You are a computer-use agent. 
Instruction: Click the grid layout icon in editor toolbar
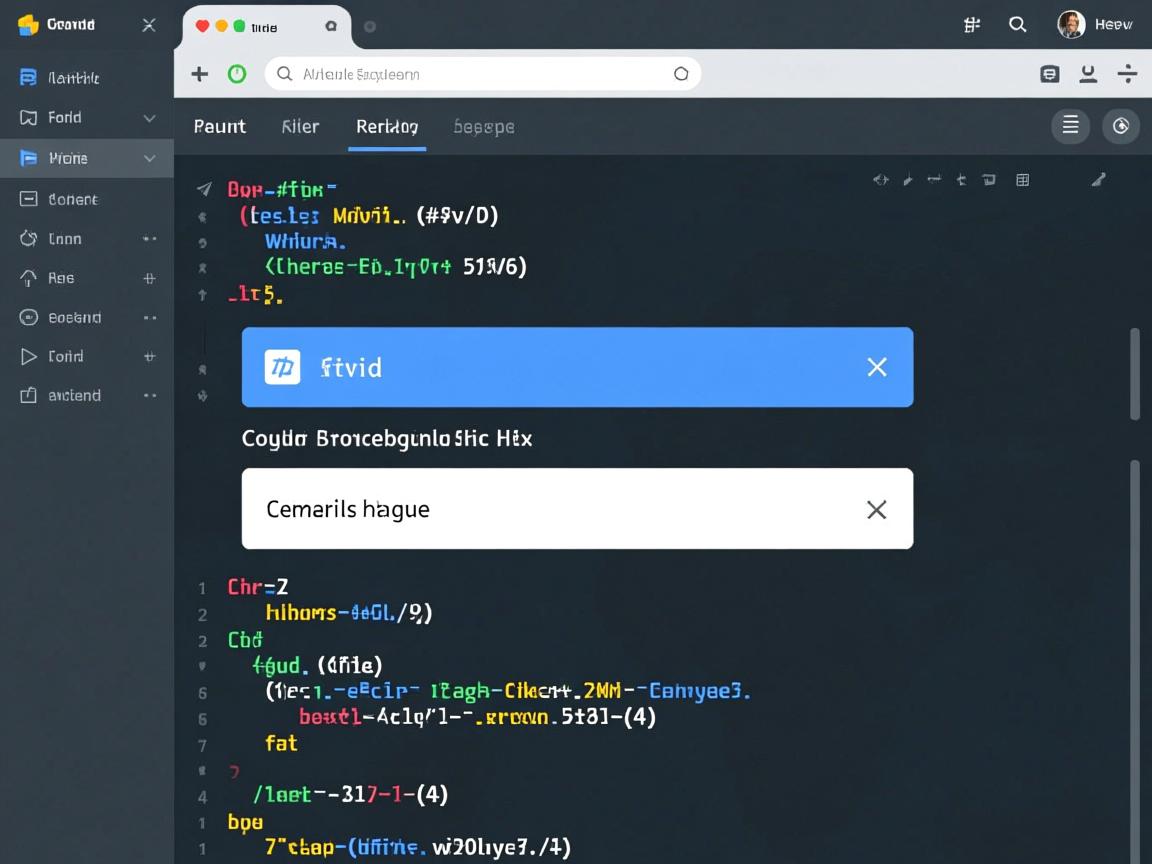pos(1022,180)
